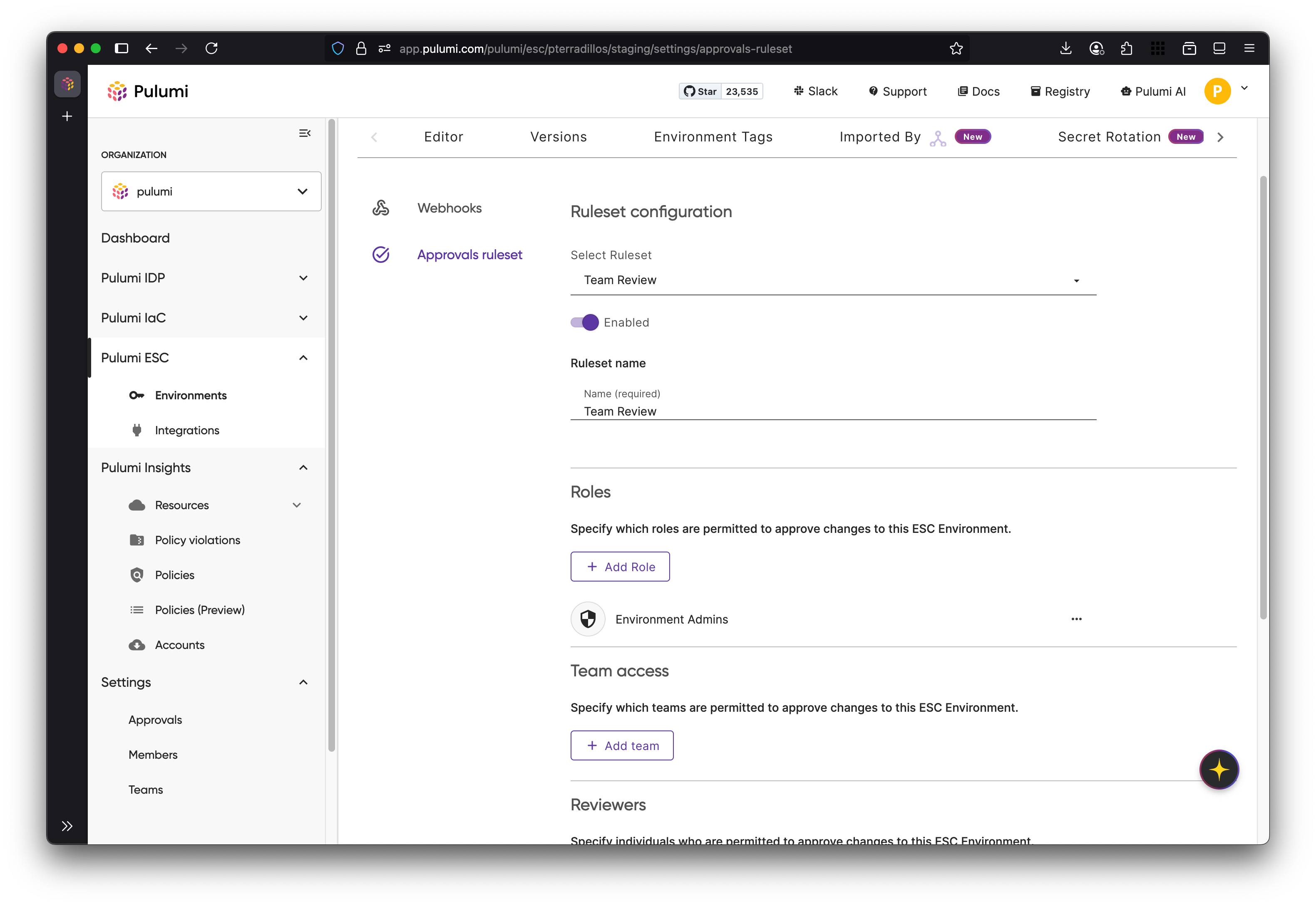
Task: Click the Pulumi tab icon in browser sidebar
Action: pyautogui.click(x=67, y=84)
